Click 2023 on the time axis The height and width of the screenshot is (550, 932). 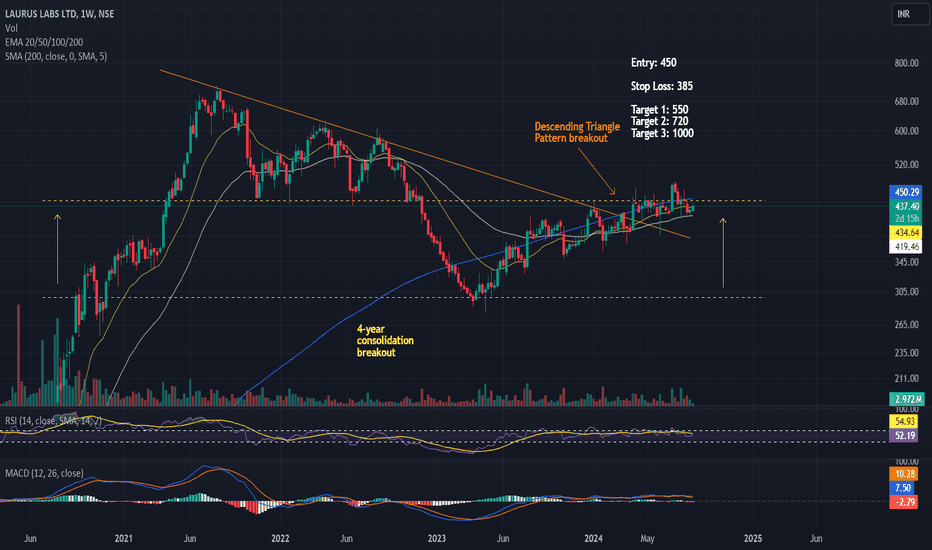coord(437,539)
